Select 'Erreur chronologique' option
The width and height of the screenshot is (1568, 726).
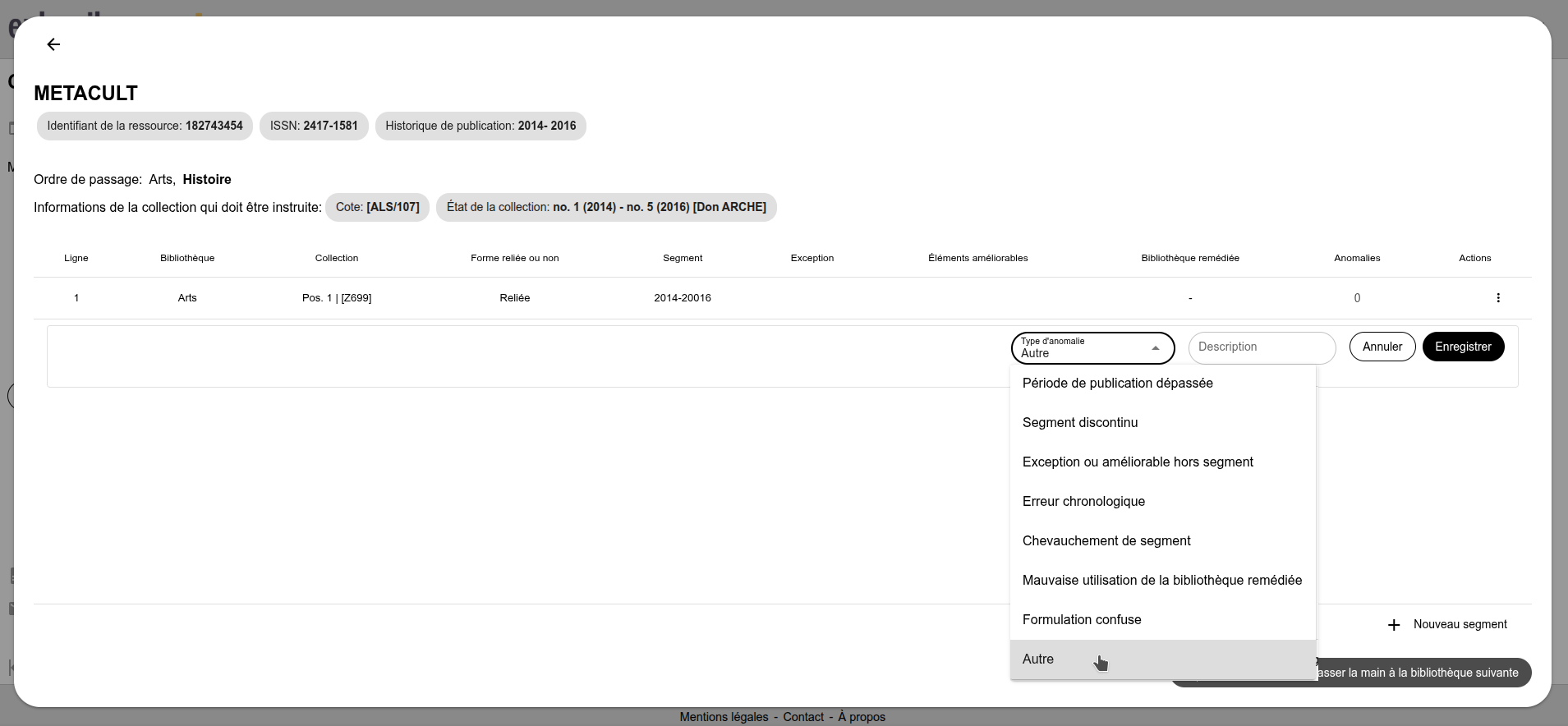1083,502
